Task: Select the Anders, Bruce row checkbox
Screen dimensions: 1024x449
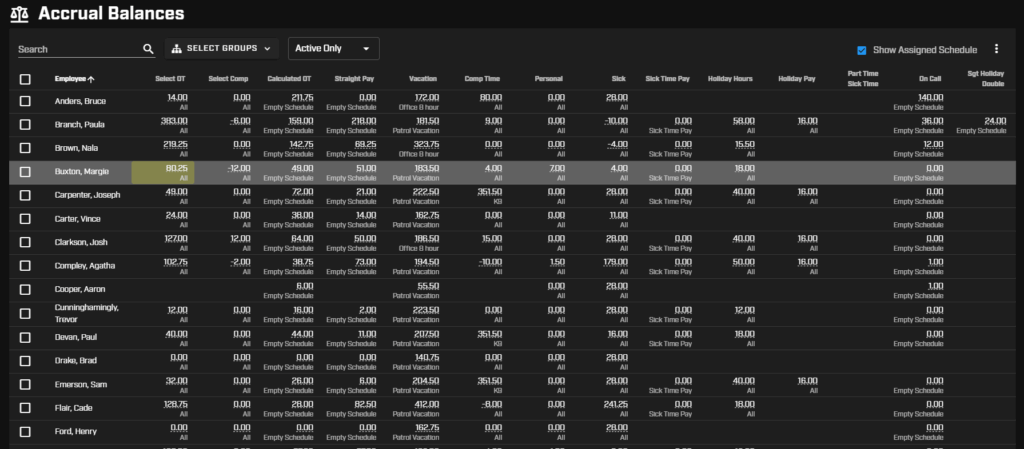Action: pos(25,101)
